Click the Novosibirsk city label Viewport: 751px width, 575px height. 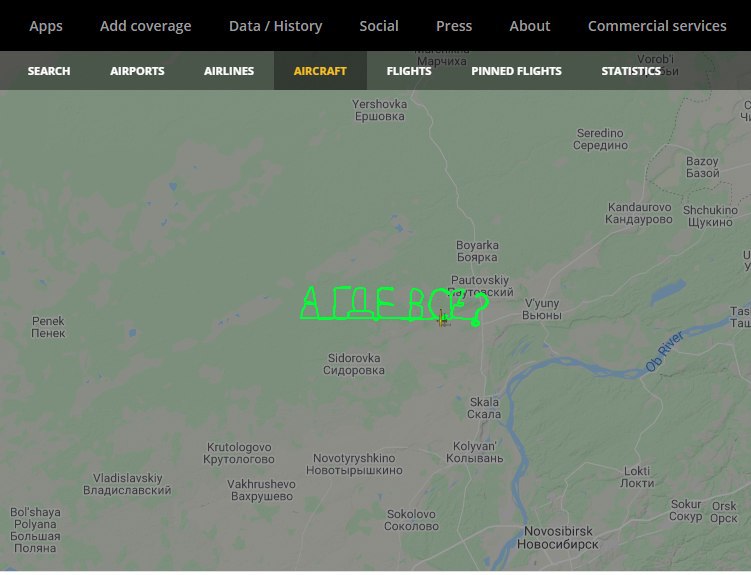558,538
